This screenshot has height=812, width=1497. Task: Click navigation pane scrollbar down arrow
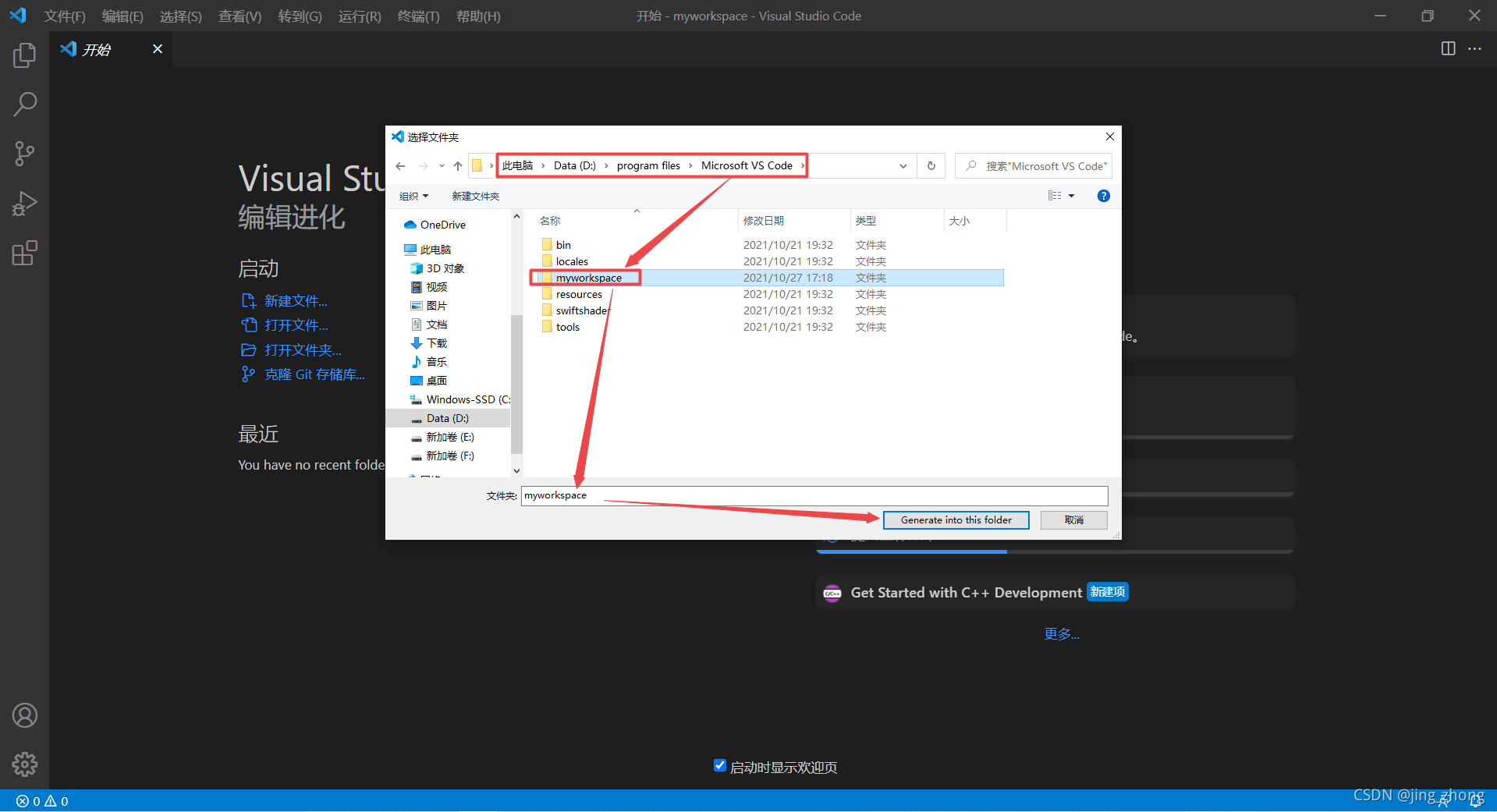tap(516, 470)
